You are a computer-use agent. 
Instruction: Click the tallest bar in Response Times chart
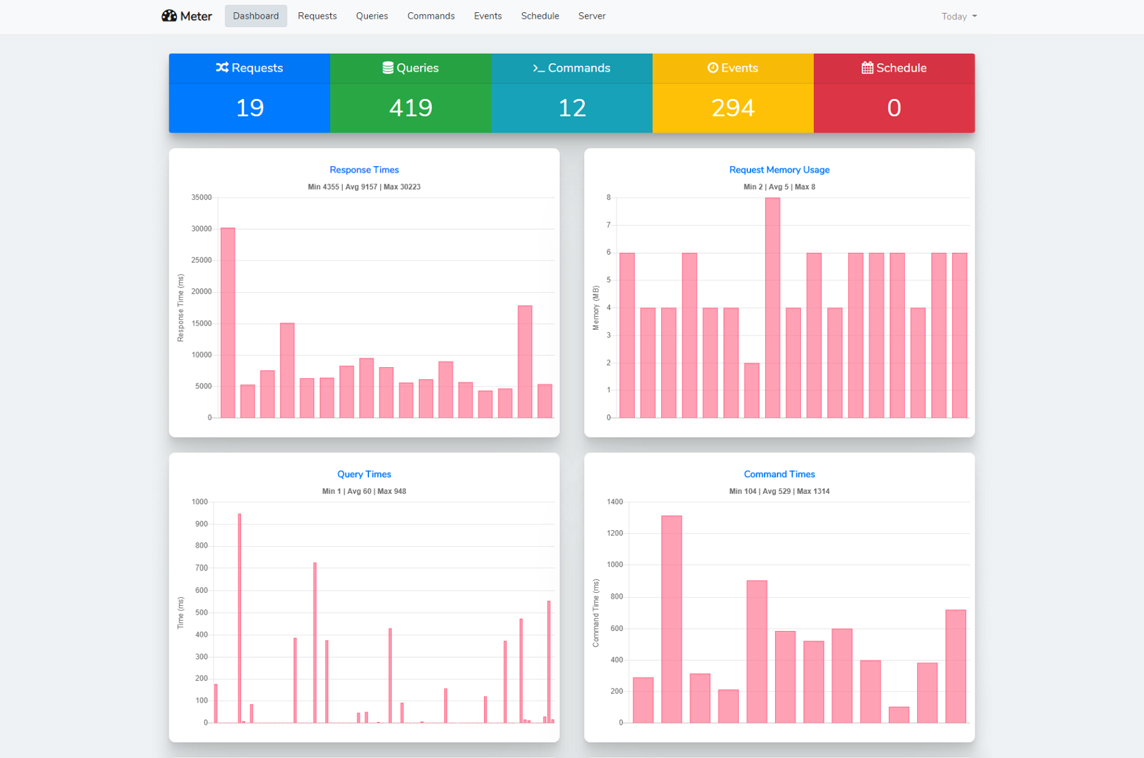click(228, 322)
